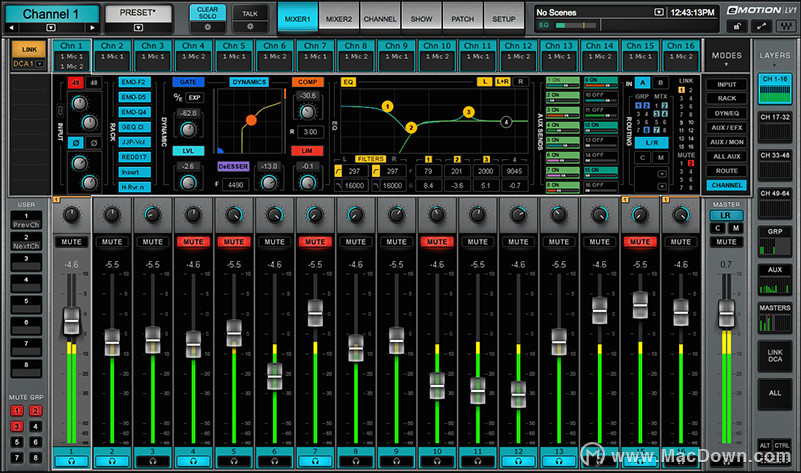Viewport: 801px width, 473px height.
Task: Unmute channel 10
Action: tap(437, 242)
